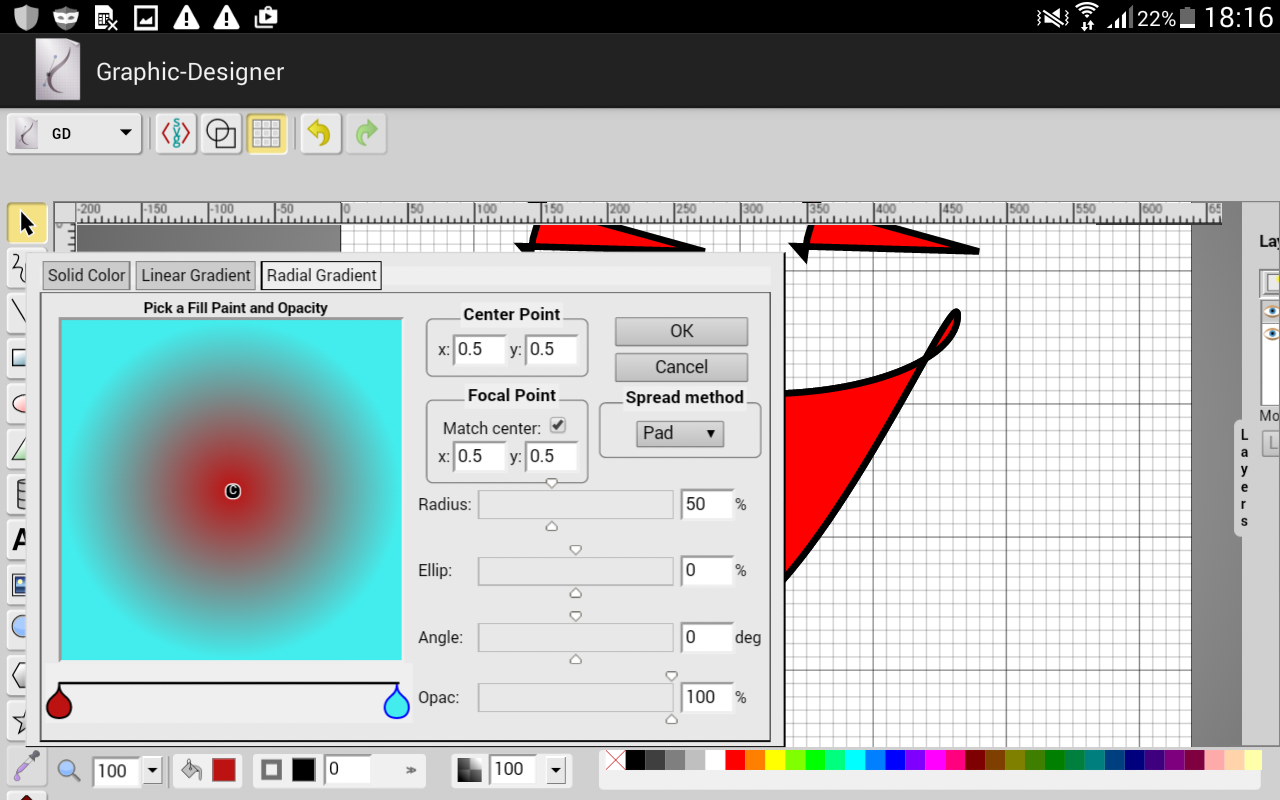The height and width of the screenshot is (800, 1280).
Task: Click the zoom magnifier icon
Action: click(69, 770)
